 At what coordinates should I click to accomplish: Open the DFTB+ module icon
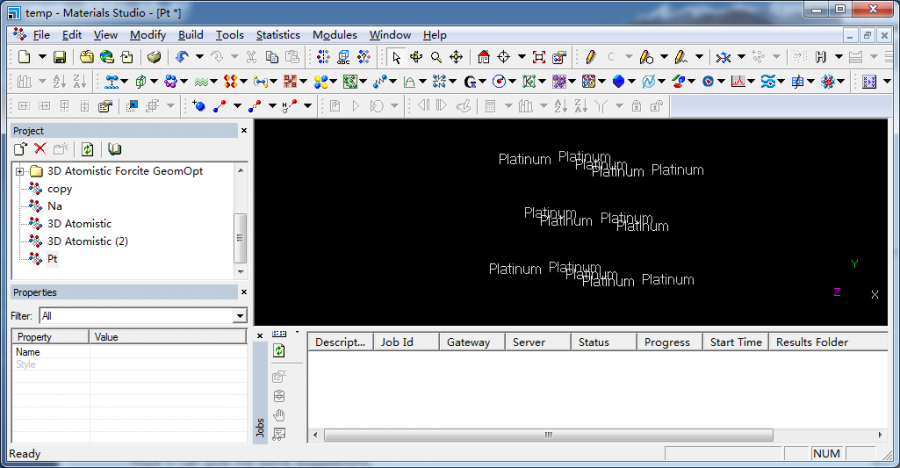[290, 82]
